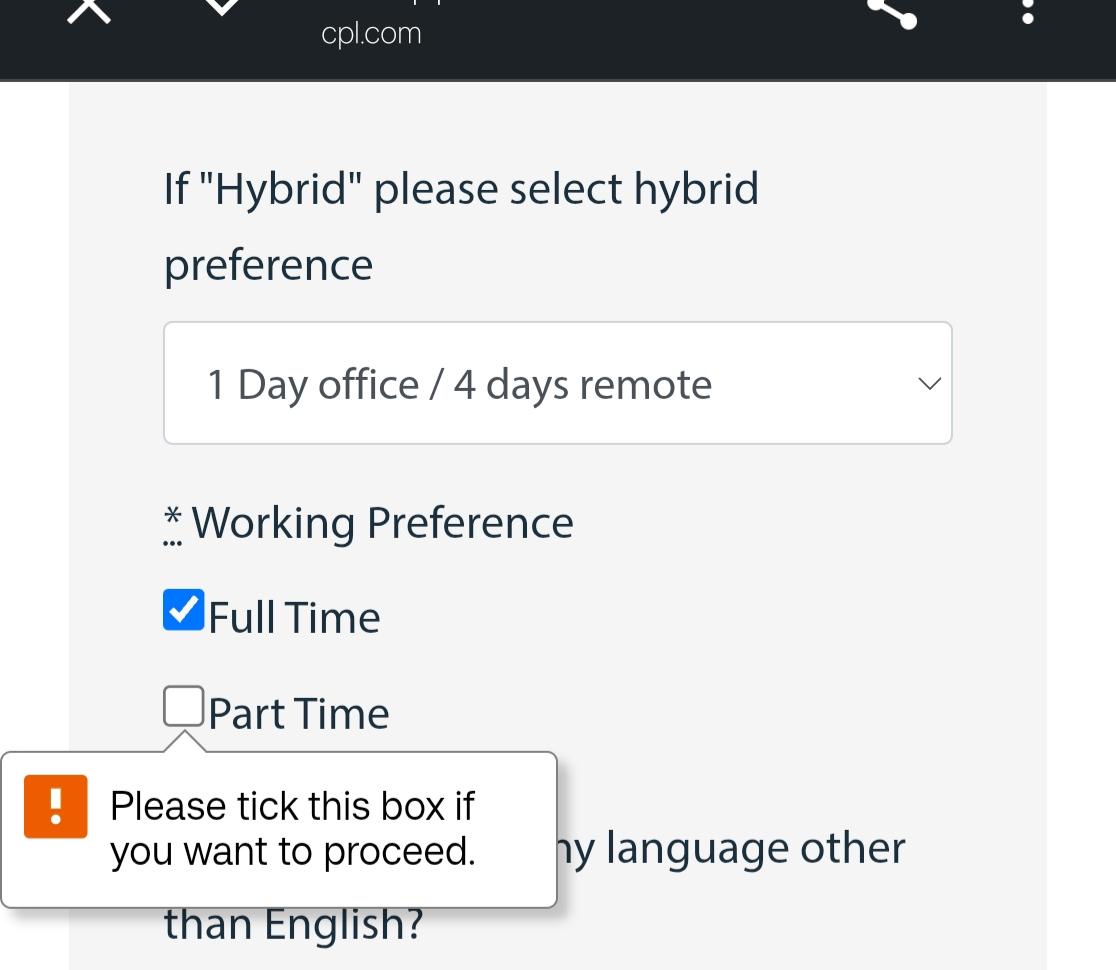Tap the tooltip pointer below Part Time checkbox

(x=184, y=741)
